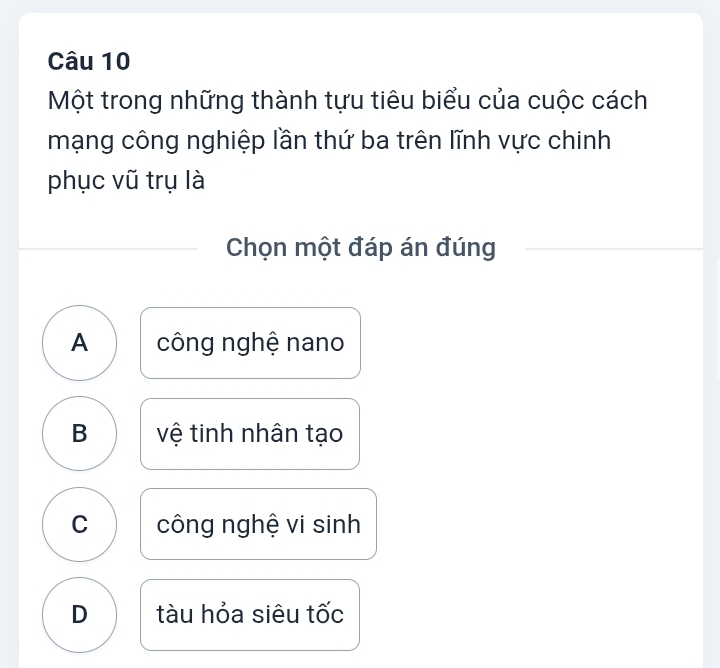
Task: Click the question line starting 'Một trong những'
Action: tap(347, 101)
